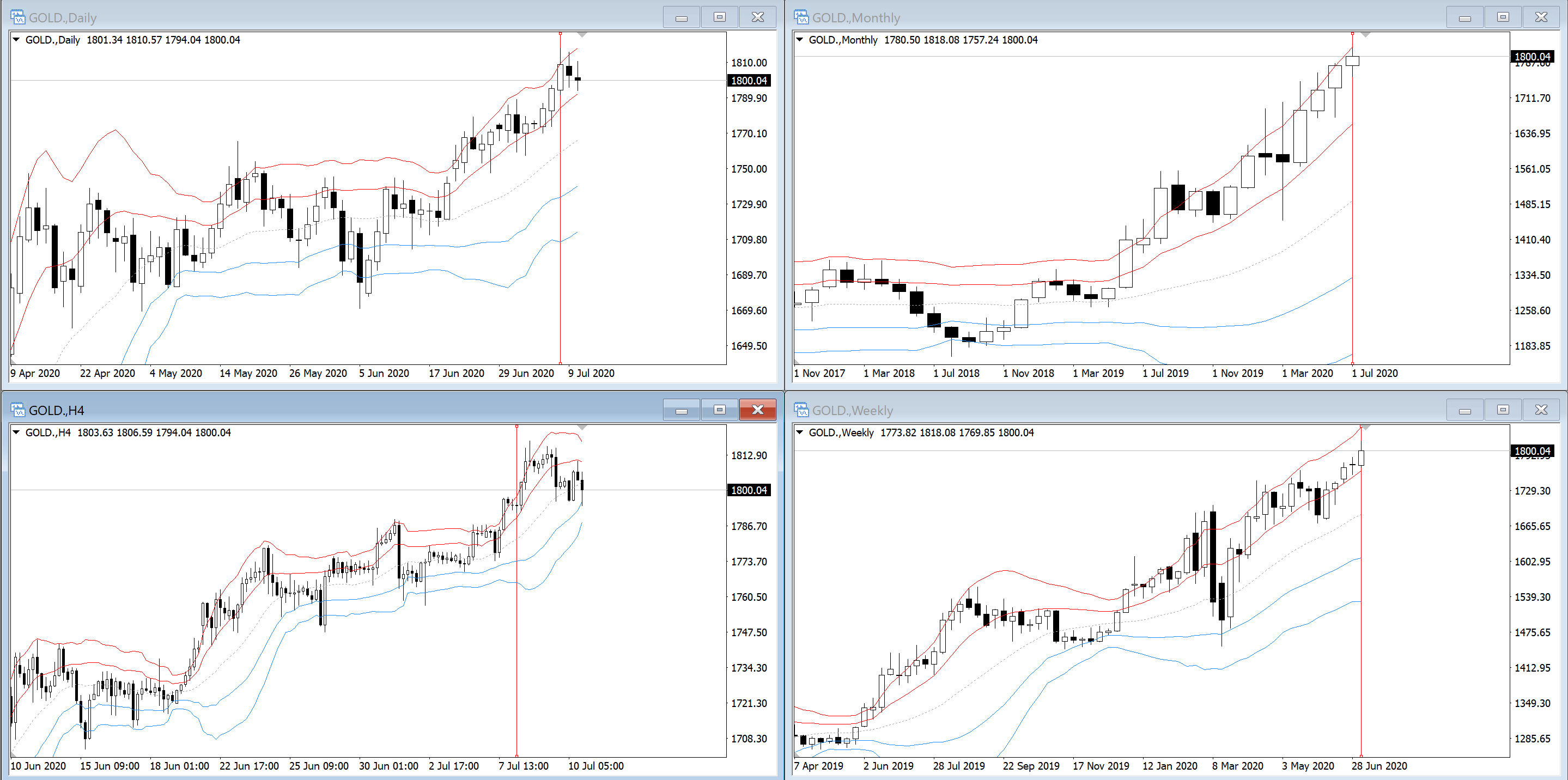Click the GOLD H4 chart window icon

17,410
